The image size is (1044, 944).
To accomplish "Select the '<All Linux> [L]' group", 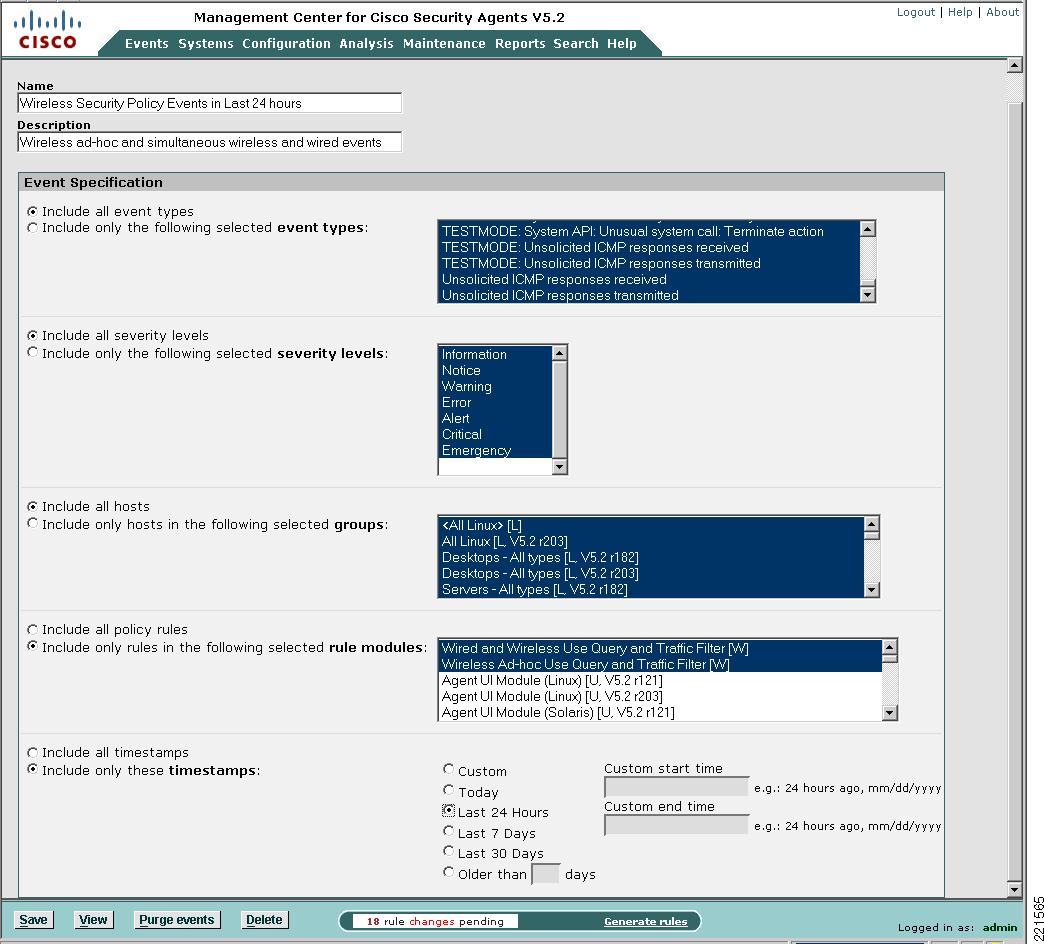I will point(651,525).
